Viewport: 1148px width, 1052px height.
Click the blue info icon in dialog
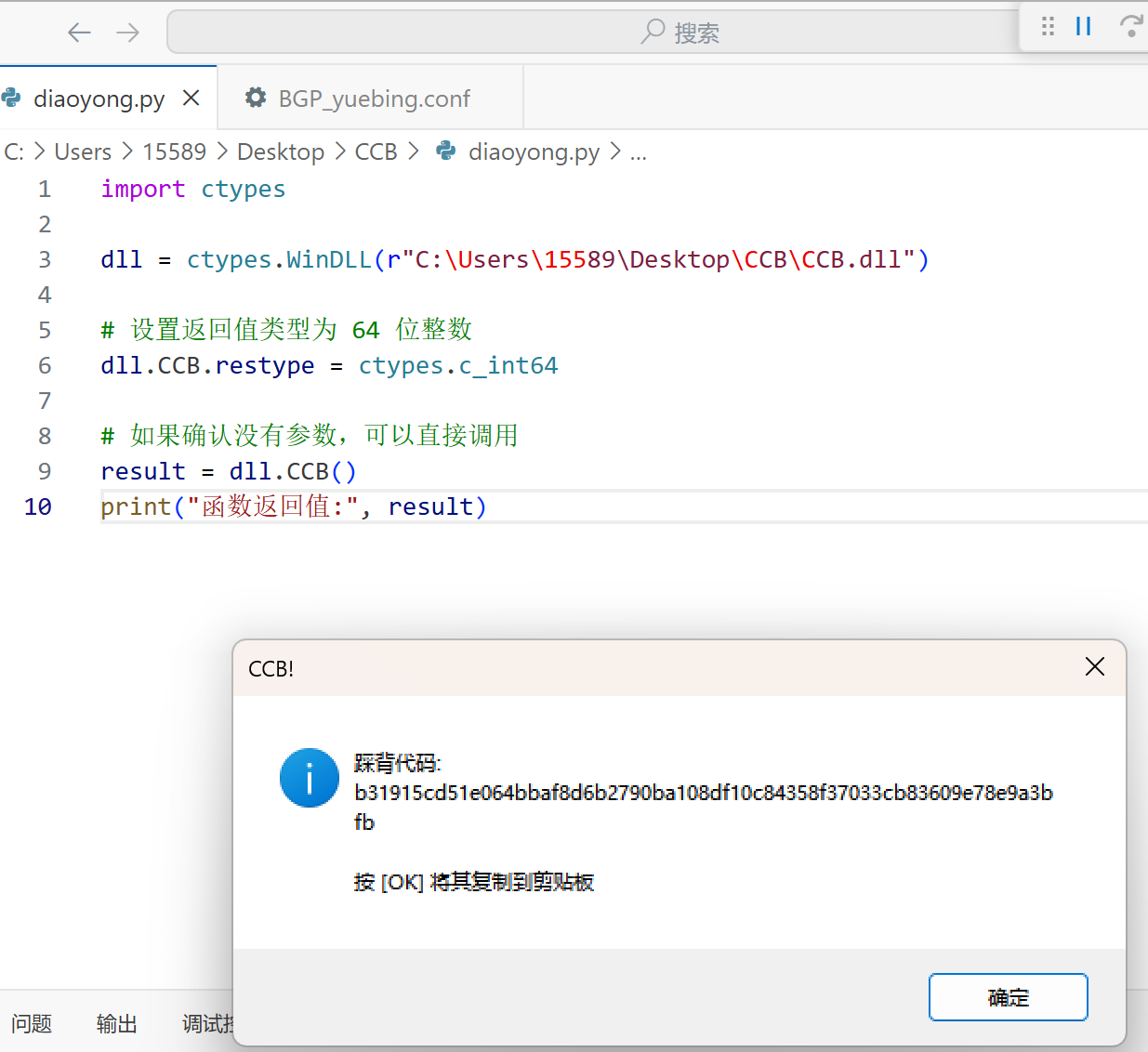pyautogui.click(x=309, y=778)
